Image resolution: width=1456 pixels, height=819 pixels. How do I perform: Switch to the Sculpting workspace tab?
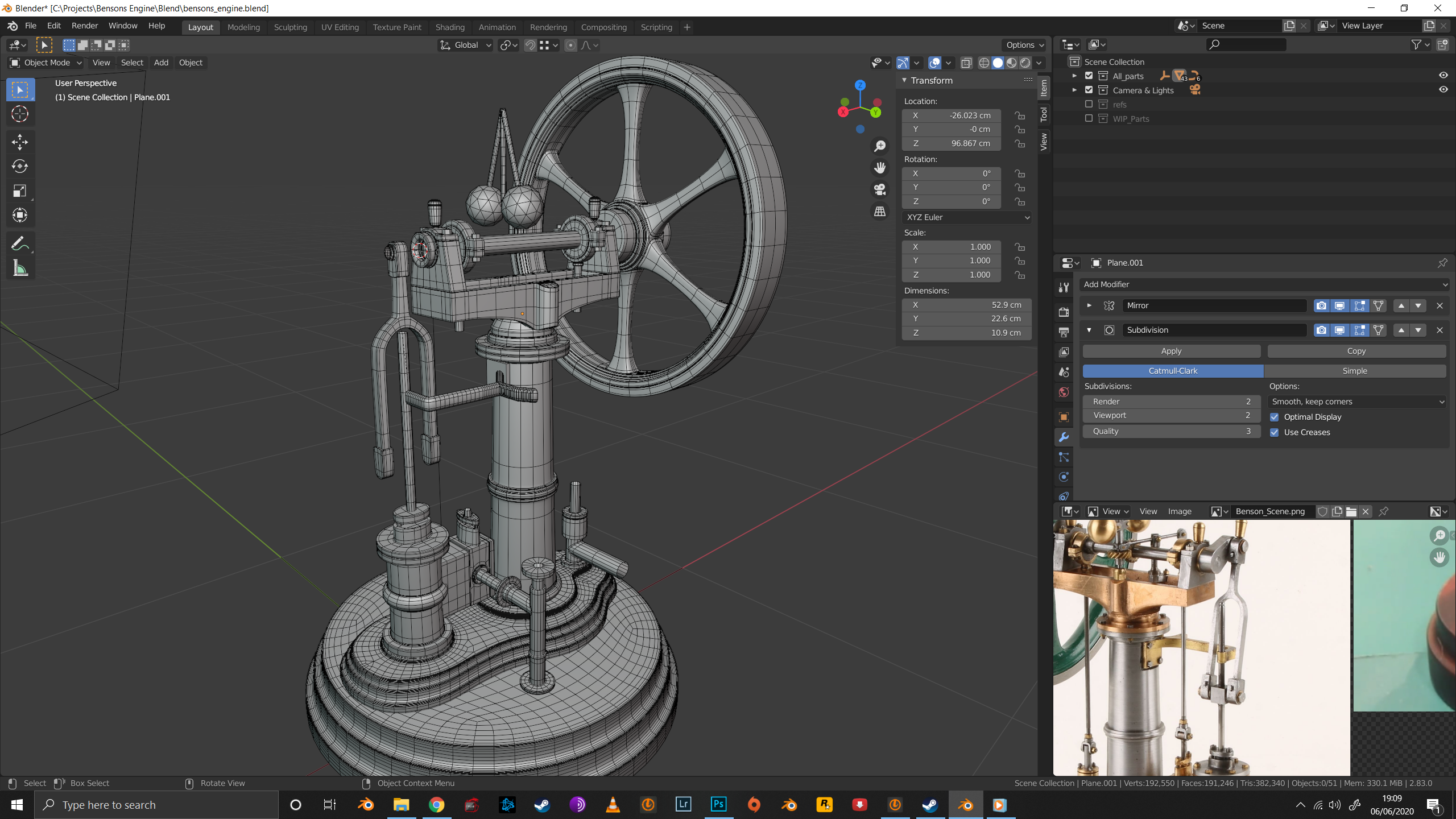click(x=290, y=27)
